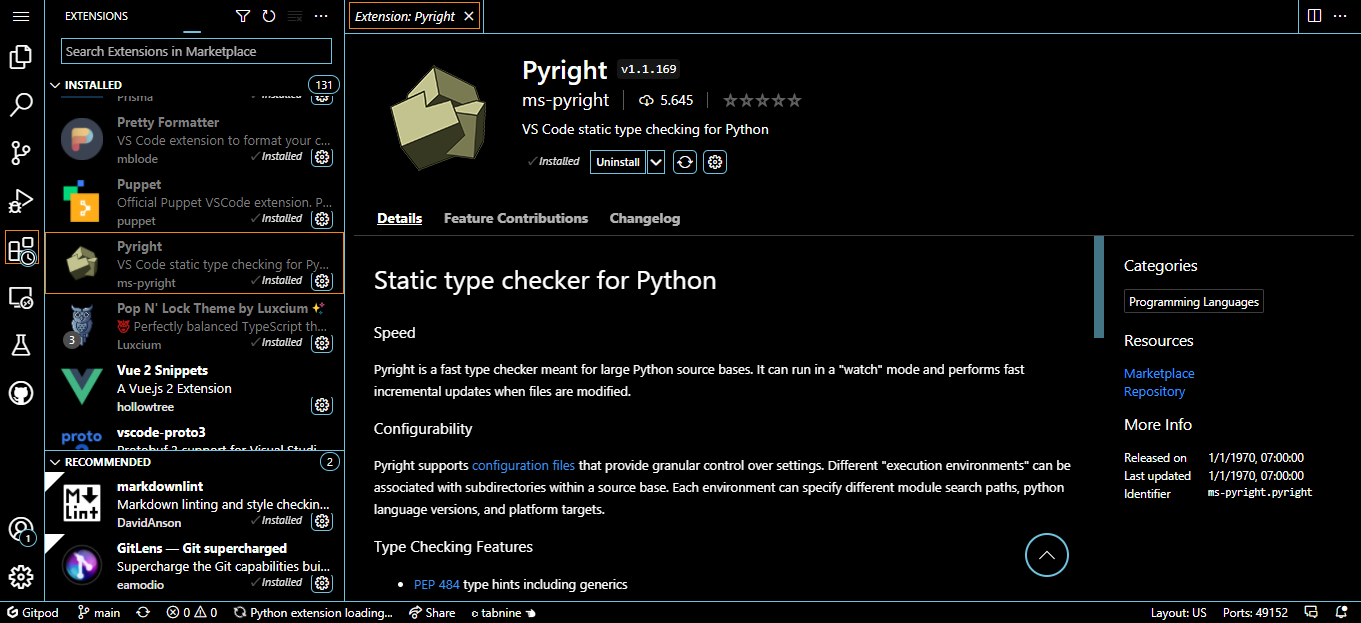The width and height of the screenshot is (1361, 623).
Task: Select Pyright extension in list
Action: pos(195,263)
